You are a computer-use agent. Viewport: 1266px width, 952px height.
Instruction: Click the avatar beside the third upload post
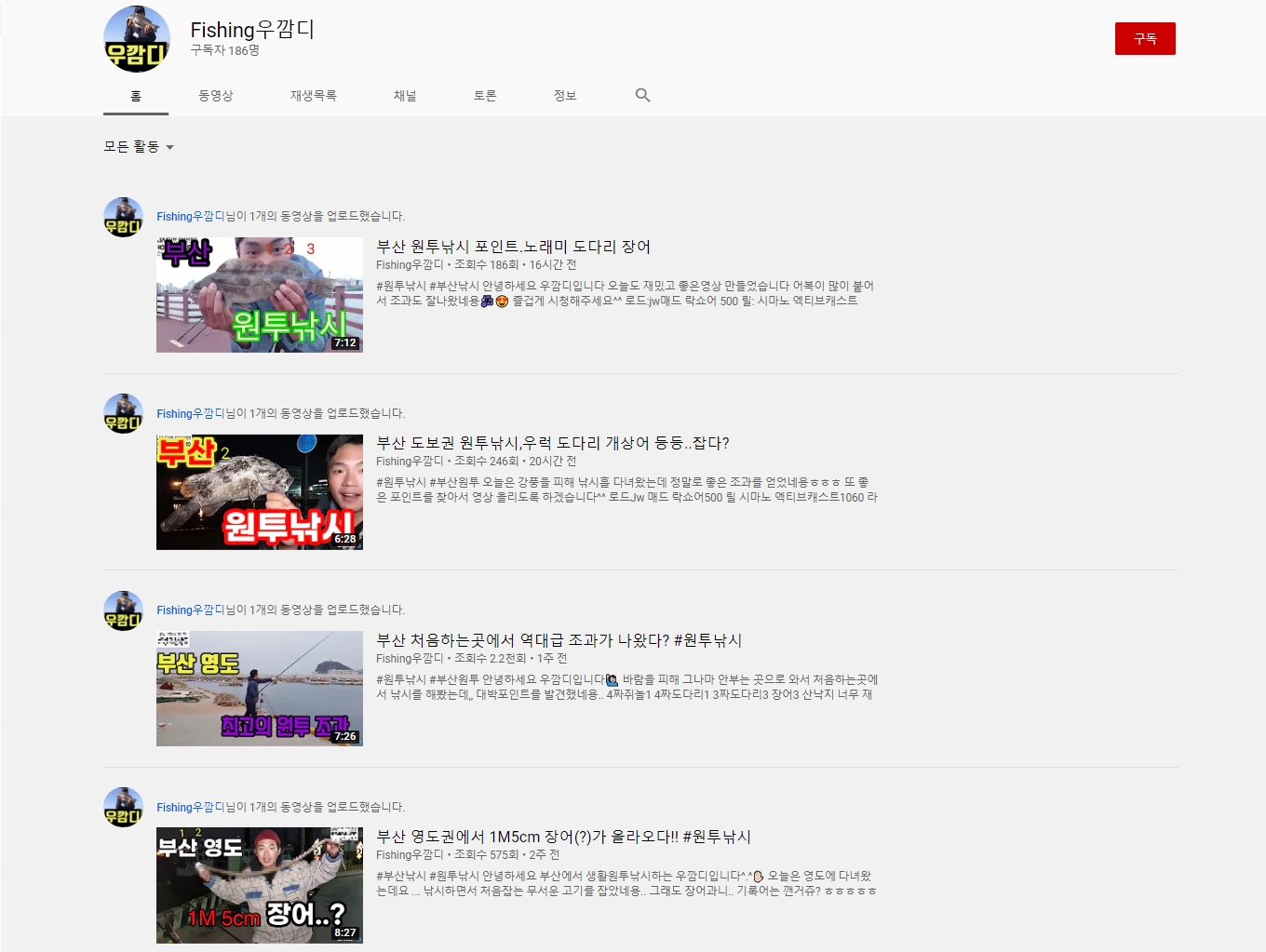123,610
